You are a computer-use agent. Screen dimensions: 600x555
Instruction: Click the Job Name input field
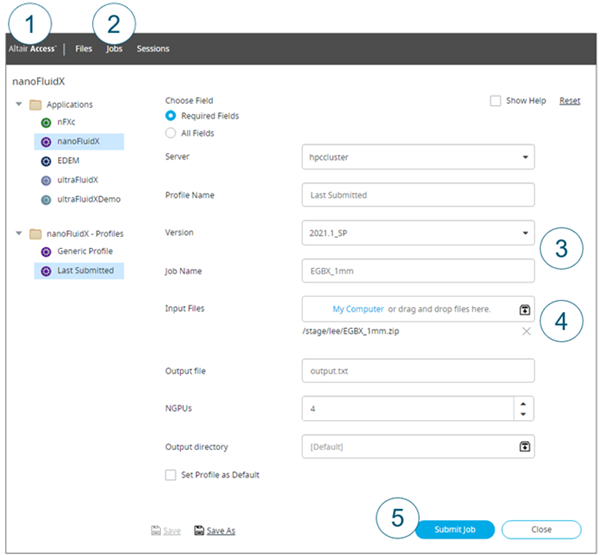point(418,271)
